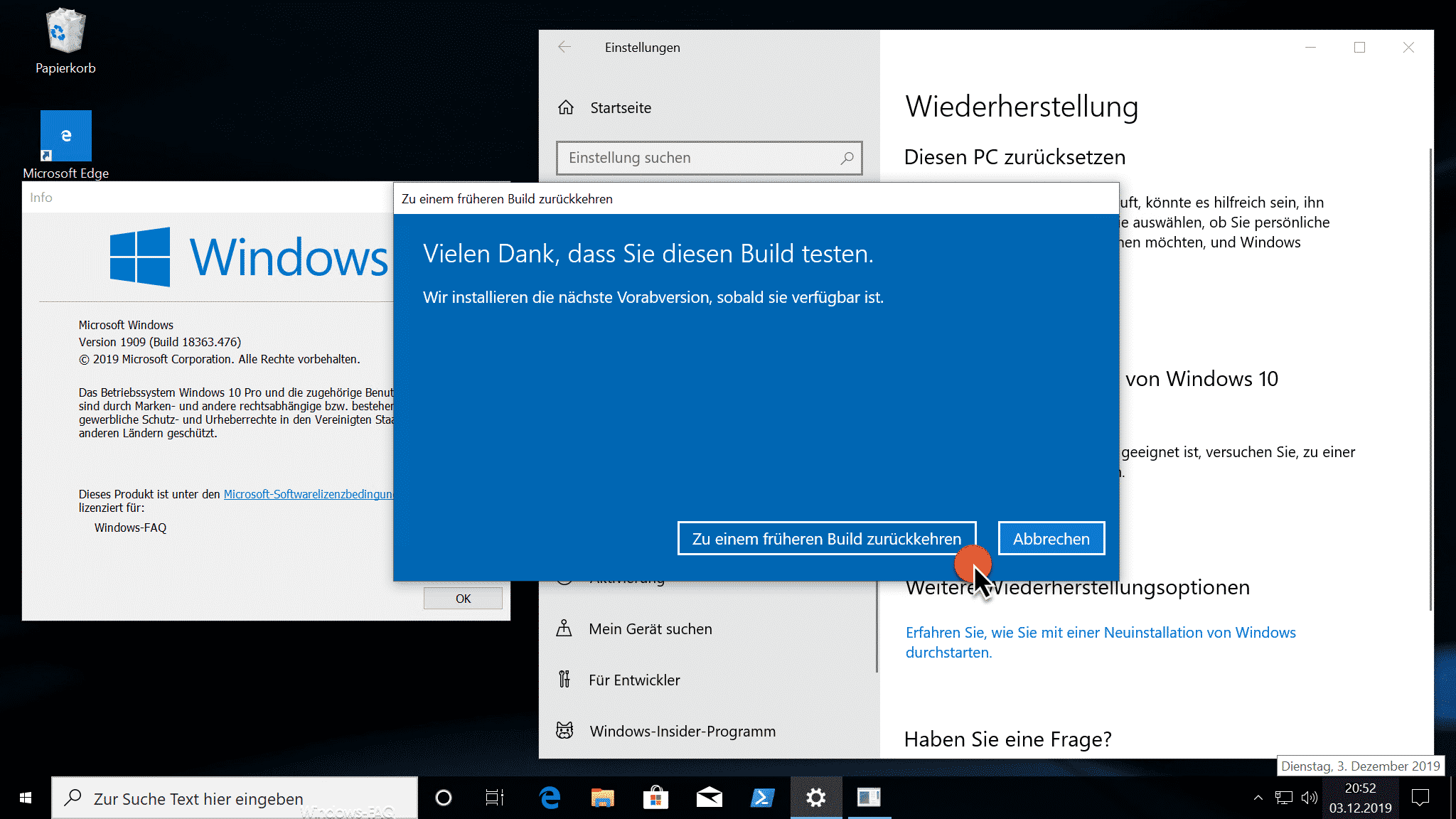Open Microsoft Store from taskbar
The height and width of the screenshot is (819, 1456).
pos(655,798)
